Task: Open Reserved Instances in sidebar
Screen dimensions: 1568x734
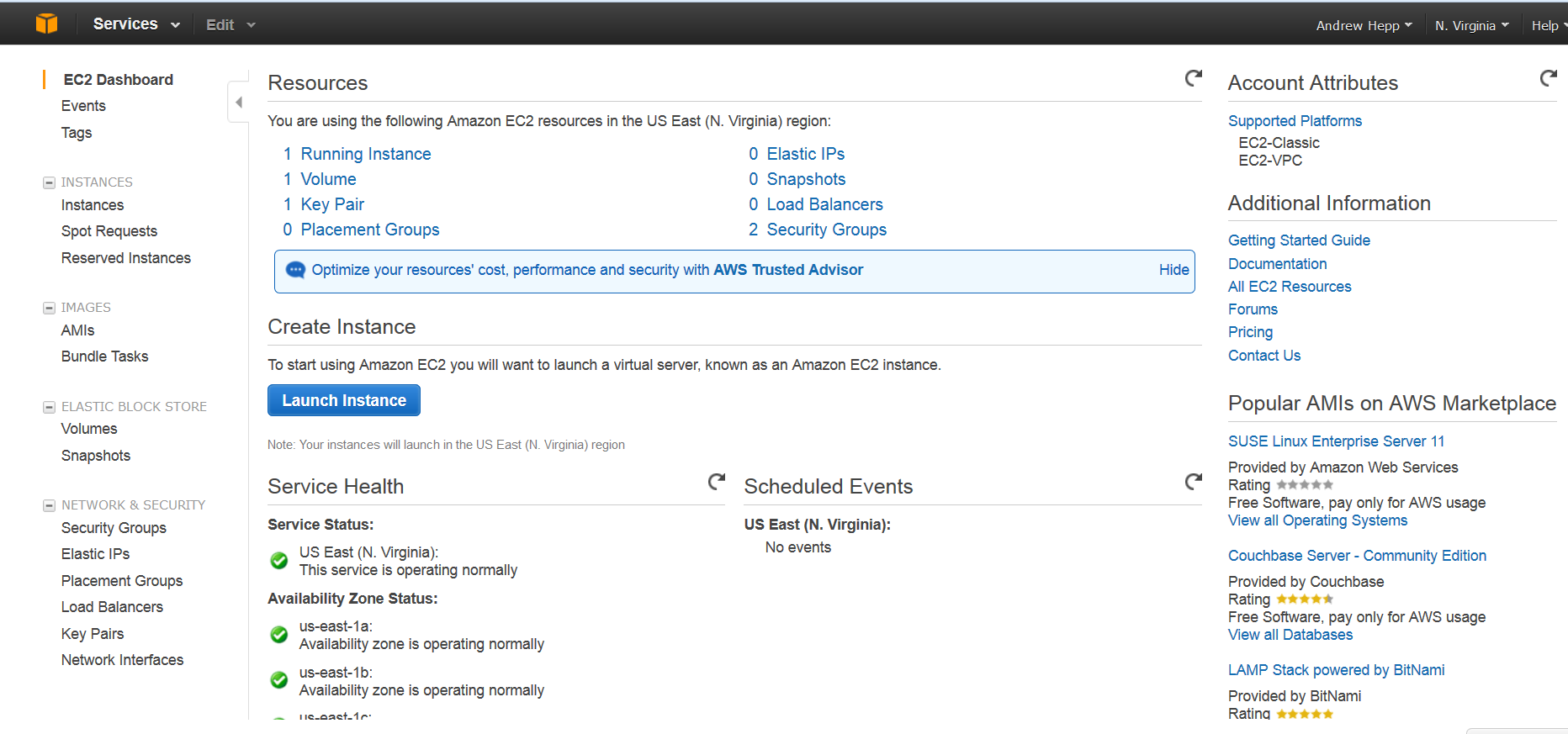Action: tap(126, 258)
